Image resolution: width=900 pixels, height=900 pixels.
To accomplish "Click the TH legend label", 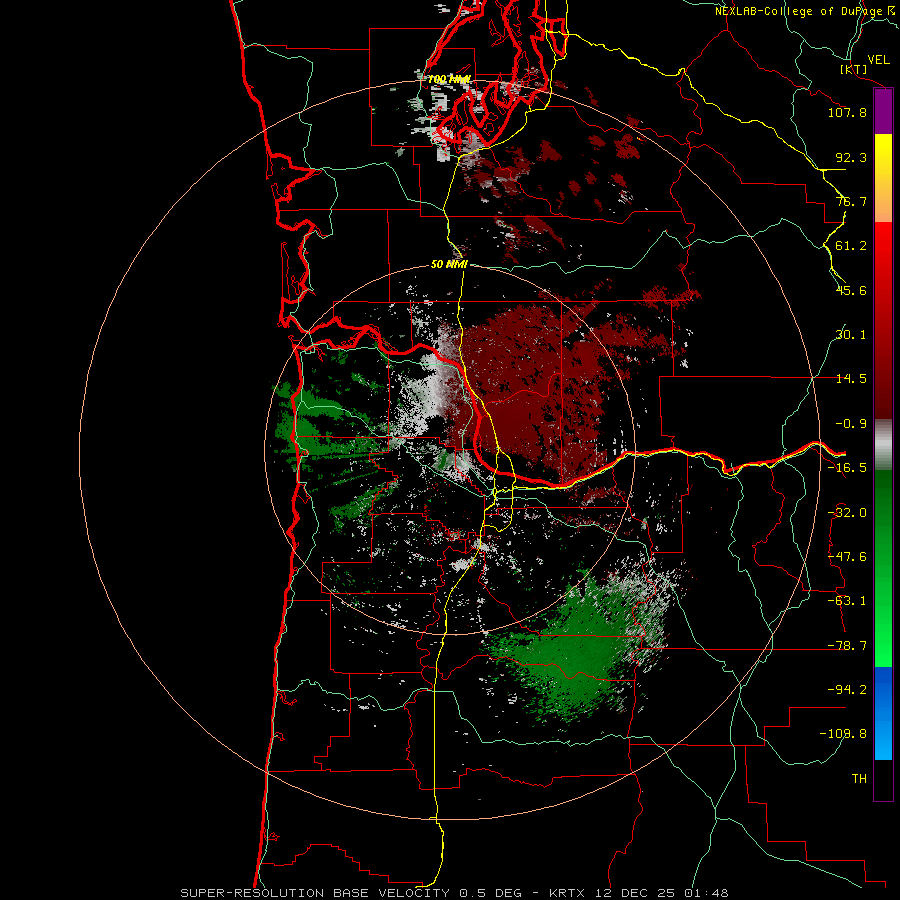I will (x=859, y=779).
